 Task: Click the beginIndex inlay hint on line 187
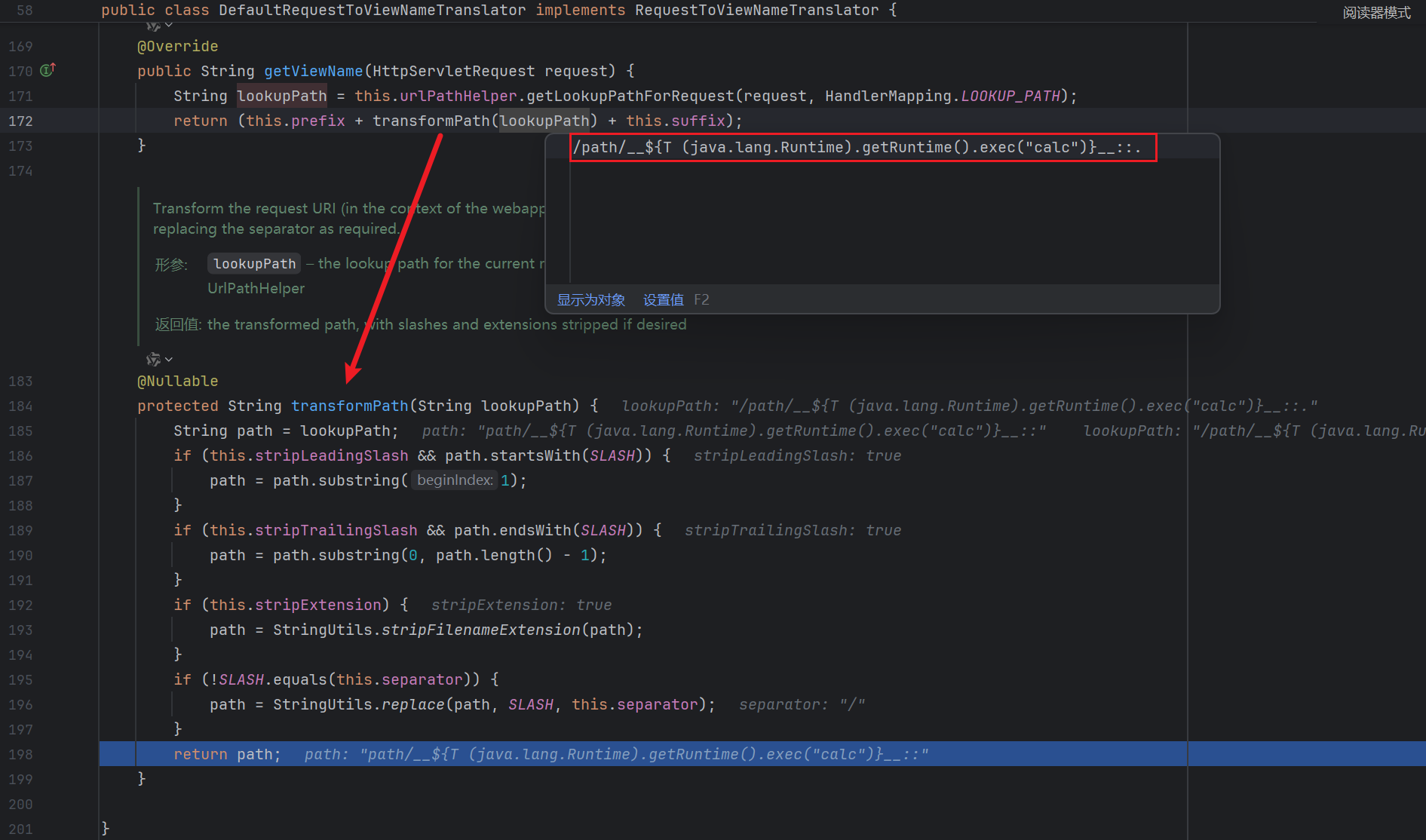(454, 480)
